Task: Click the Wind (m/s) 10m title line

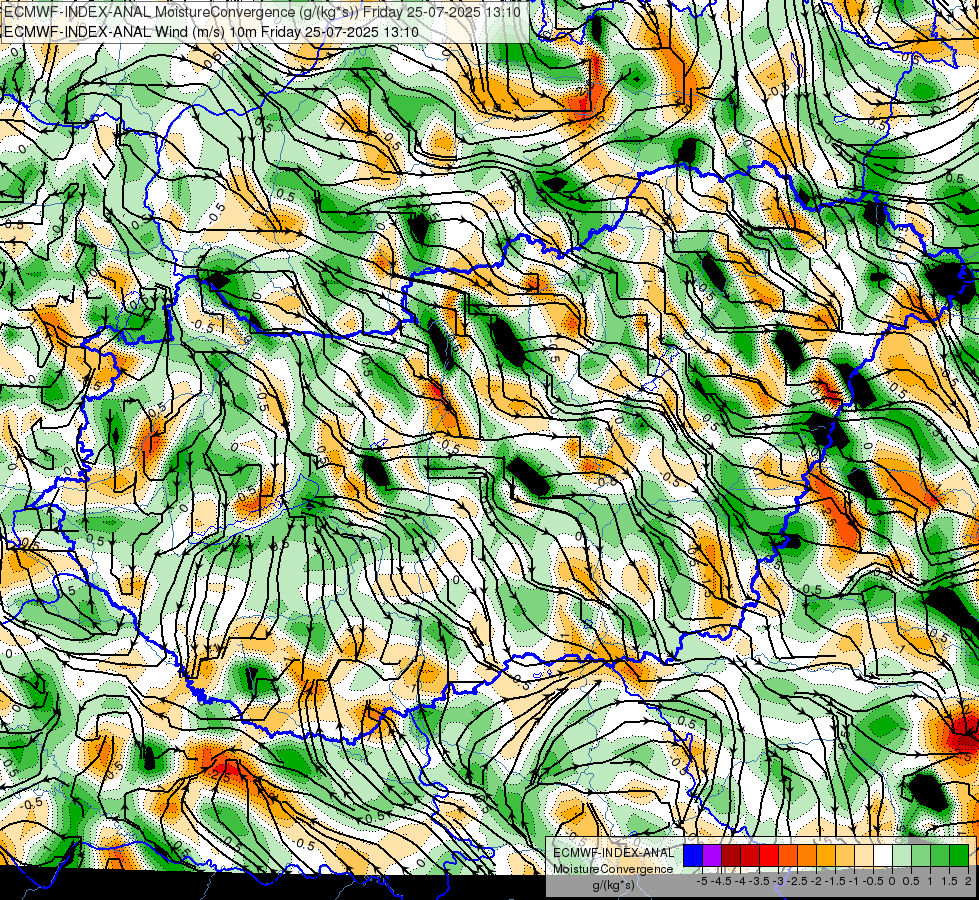Action: tap(211, 32)
